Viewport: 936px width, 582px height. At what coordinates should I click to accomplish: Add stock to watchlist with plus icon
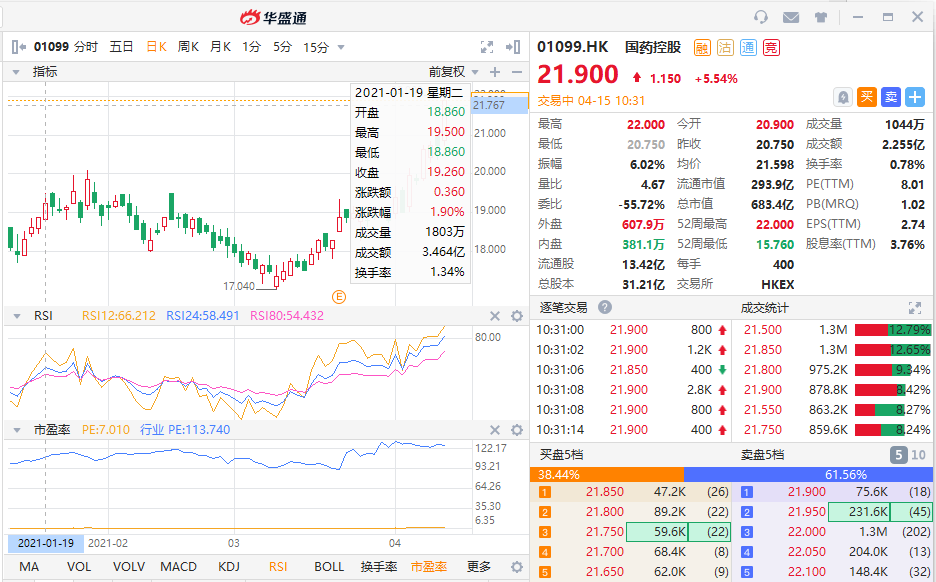point(915,97)
